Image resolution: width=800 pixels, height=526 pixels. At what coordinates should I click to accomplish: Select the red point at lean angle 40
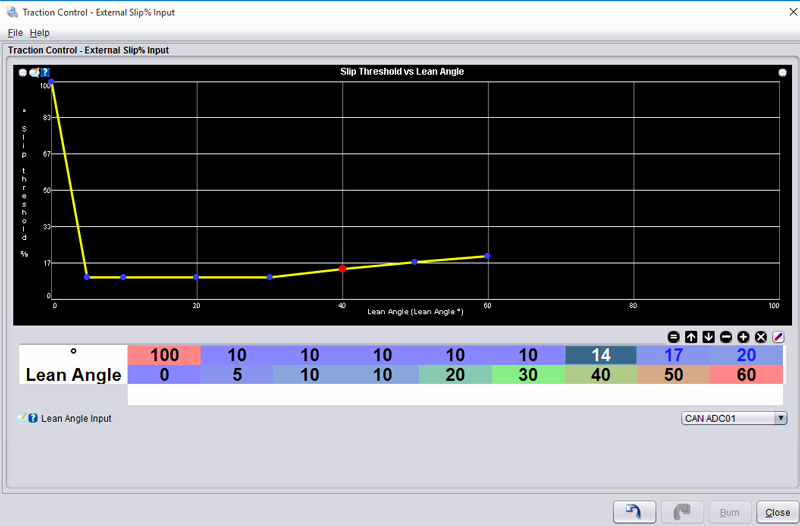(342, 269)
